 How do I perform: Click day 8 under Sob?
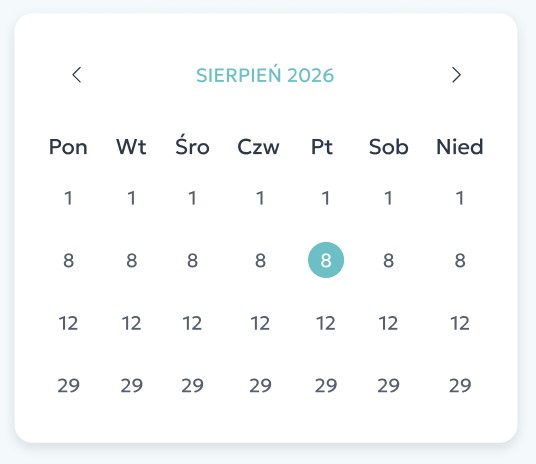tap(388, 261)
